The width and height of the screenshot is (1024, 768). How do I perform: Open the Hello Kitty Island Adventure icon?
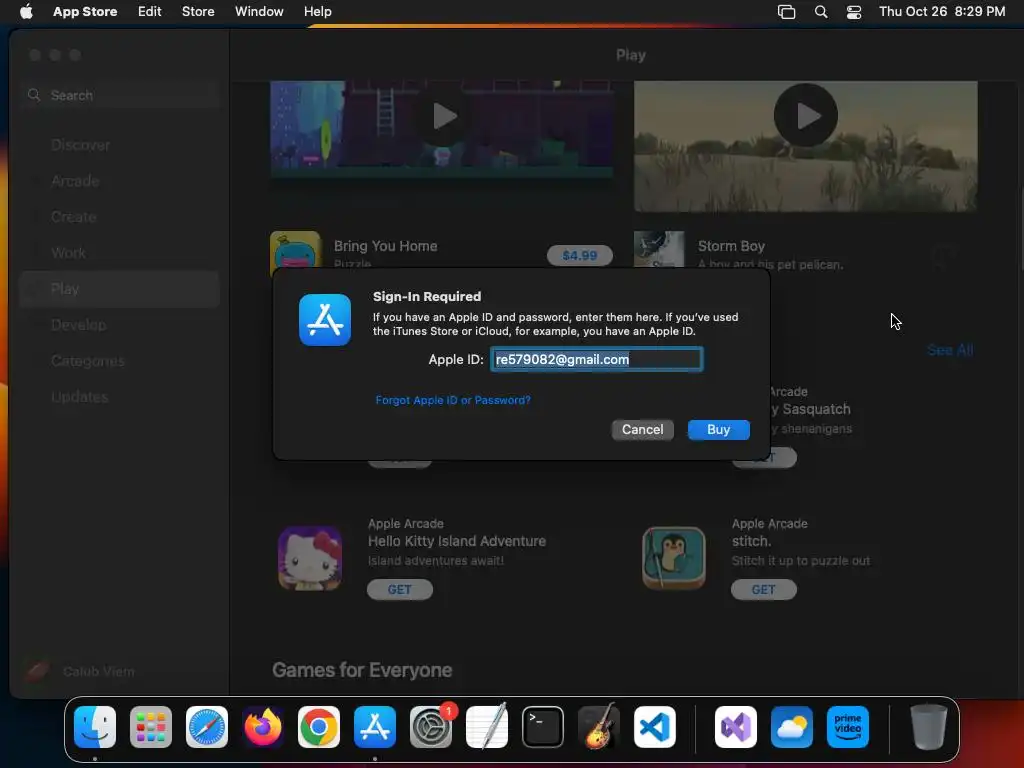coord(310,558)
